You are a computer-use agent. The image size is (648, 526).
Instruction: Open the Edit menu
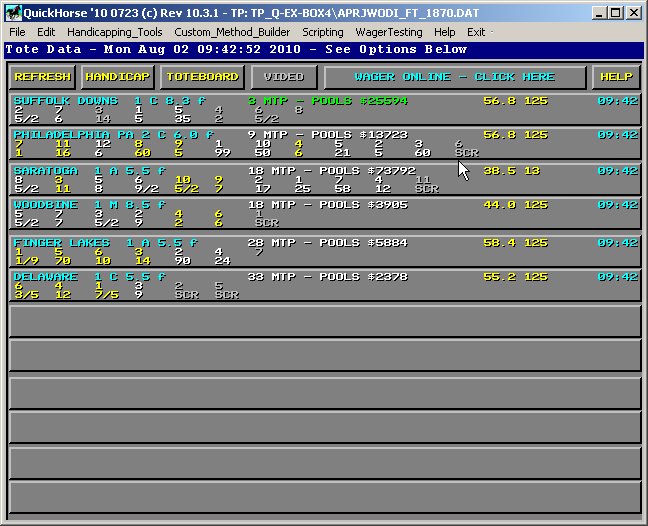[46, 32]
